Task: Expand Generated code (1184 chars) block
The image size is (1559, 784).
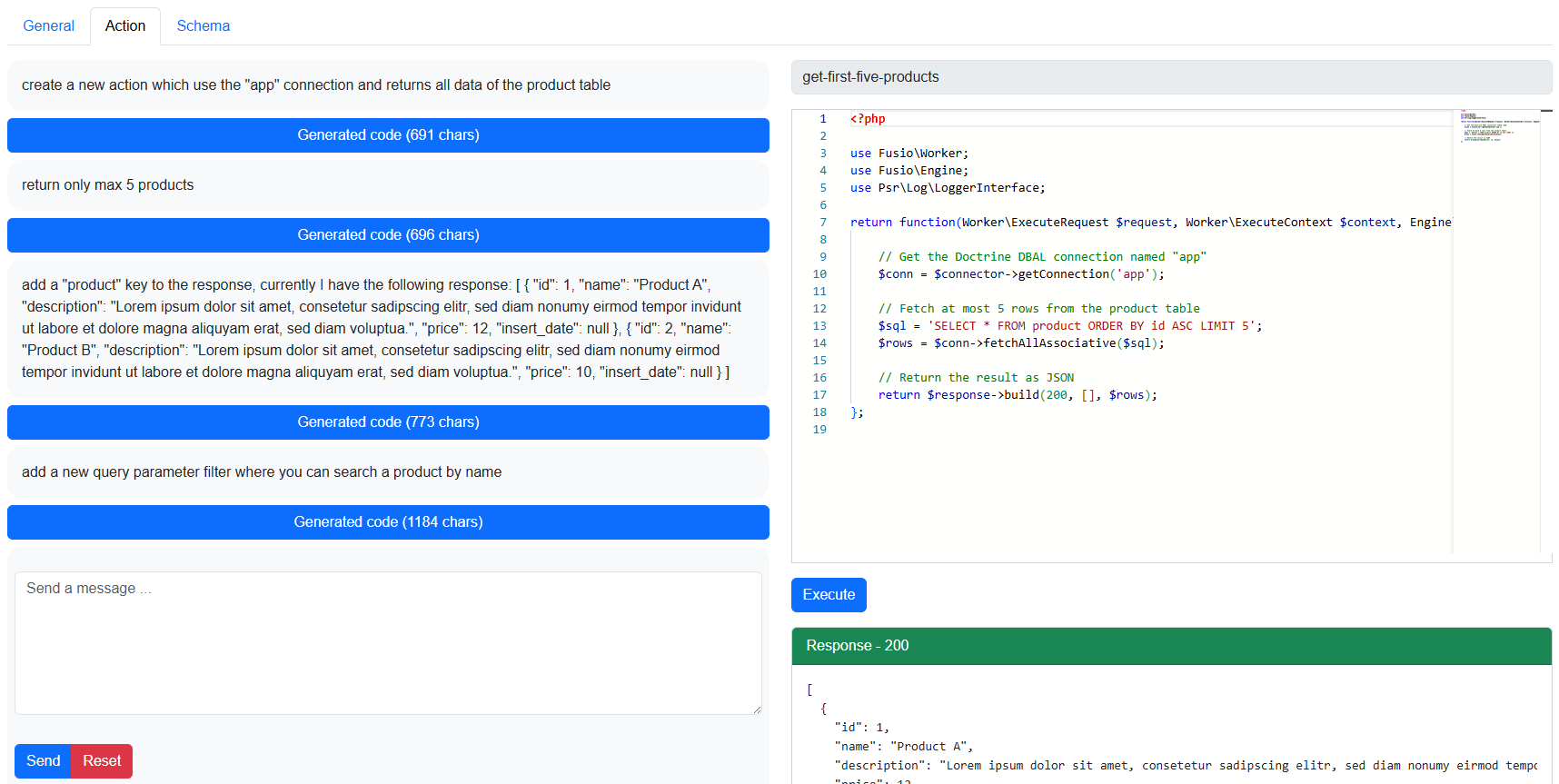Action: tap(388, 522)
